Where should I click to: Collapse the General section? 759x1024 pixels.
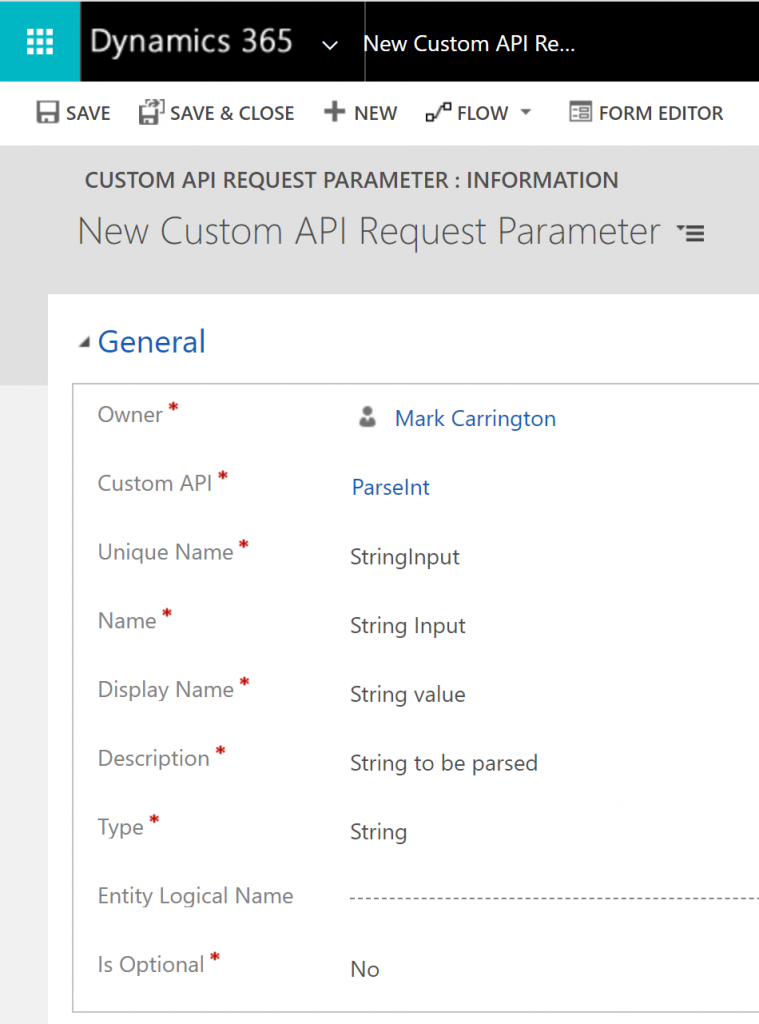[x=83, y=343]
